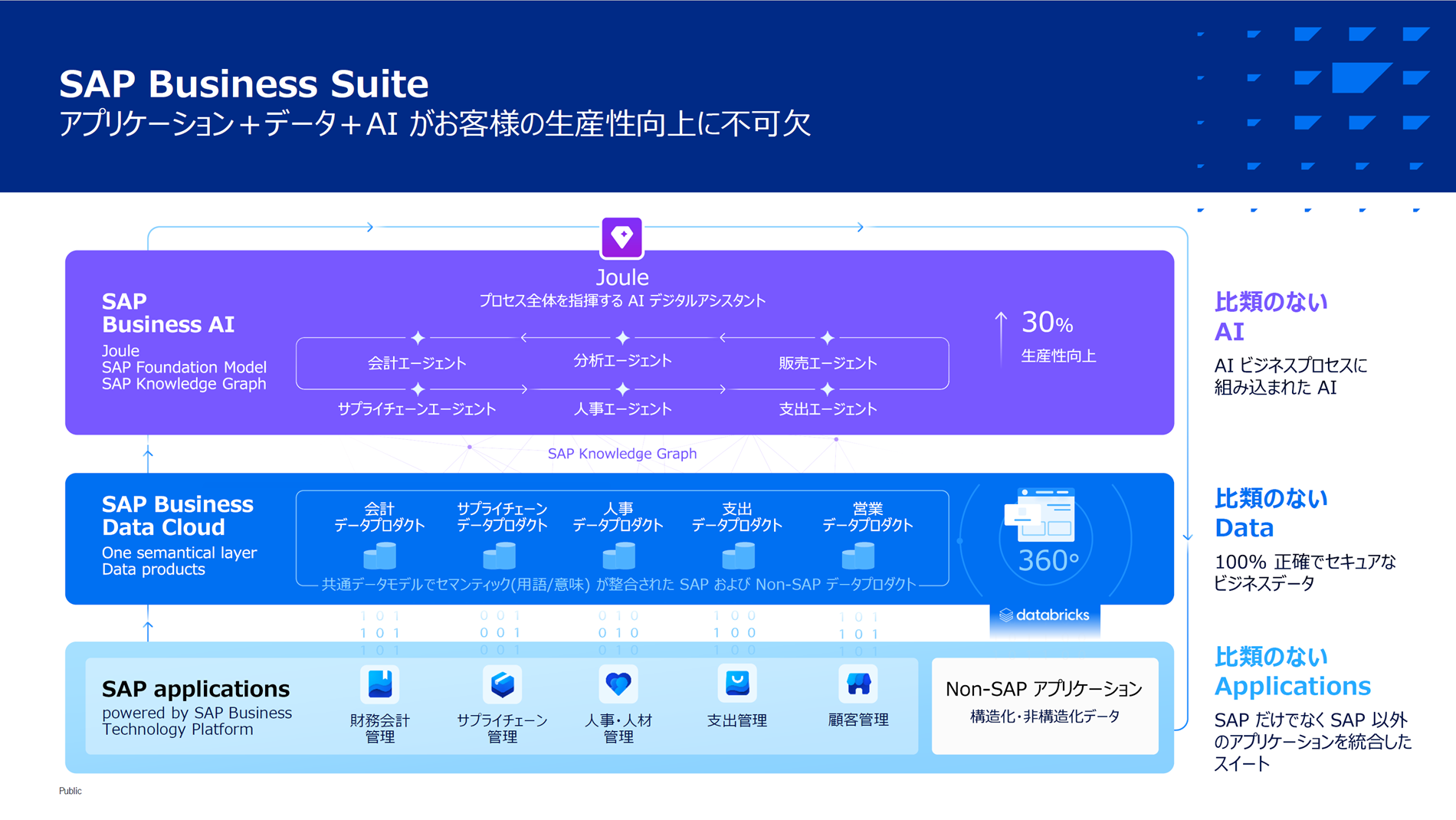This screenshot has width=1456, height=820.
Task: Click the sparkle above 販売エージェント
Action: click(x=828, y=338)
